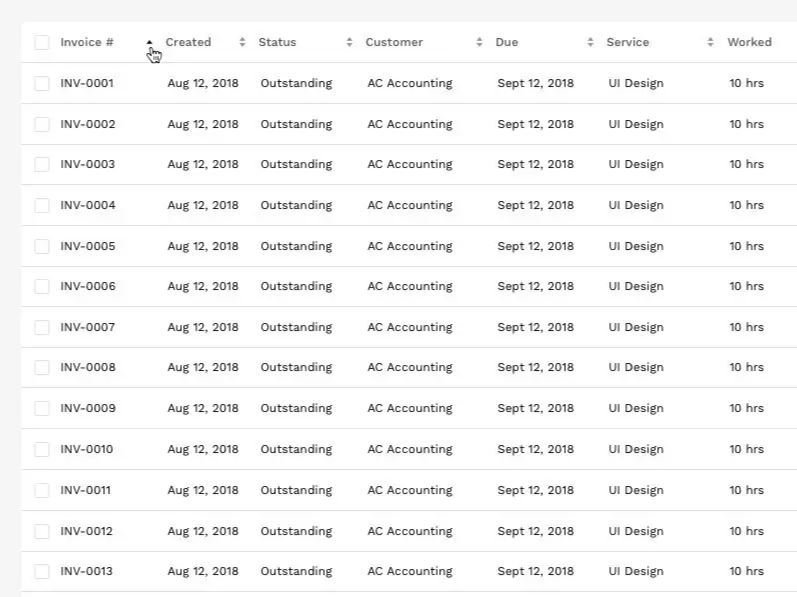This screenshot has height=597, width=797.
Task: Click UI Design service in INV-0002 row
Action: (x=636, y=124)
